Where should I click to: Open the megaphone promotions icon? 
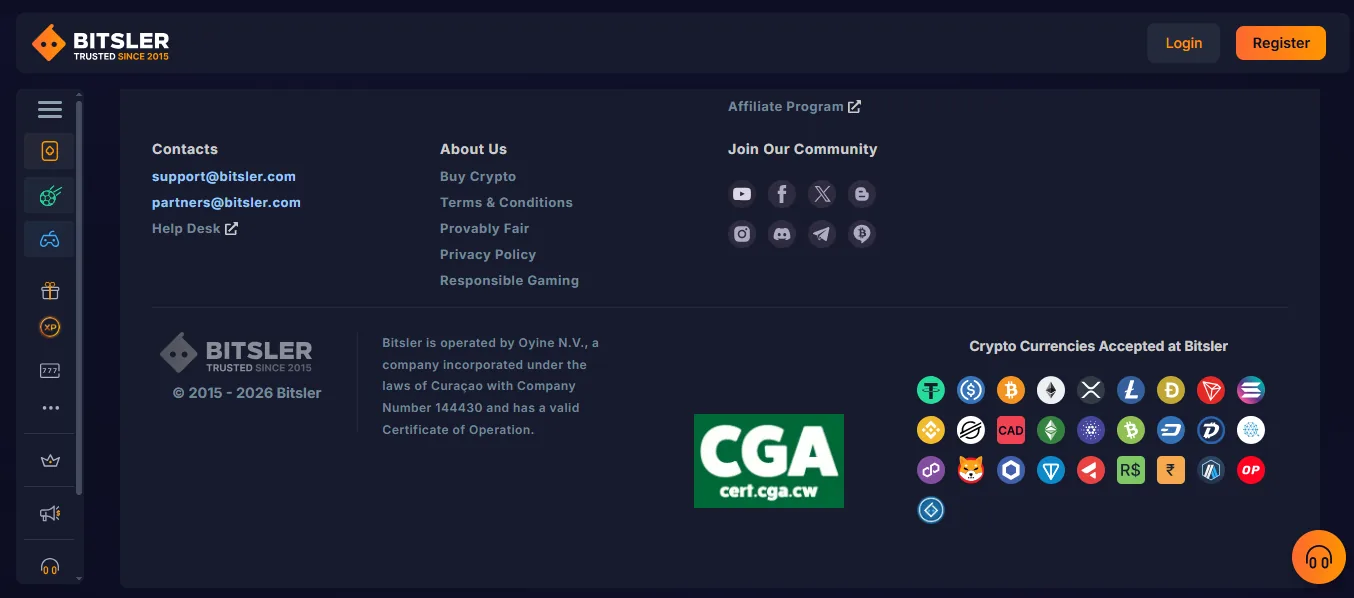(x=50, y=514)
